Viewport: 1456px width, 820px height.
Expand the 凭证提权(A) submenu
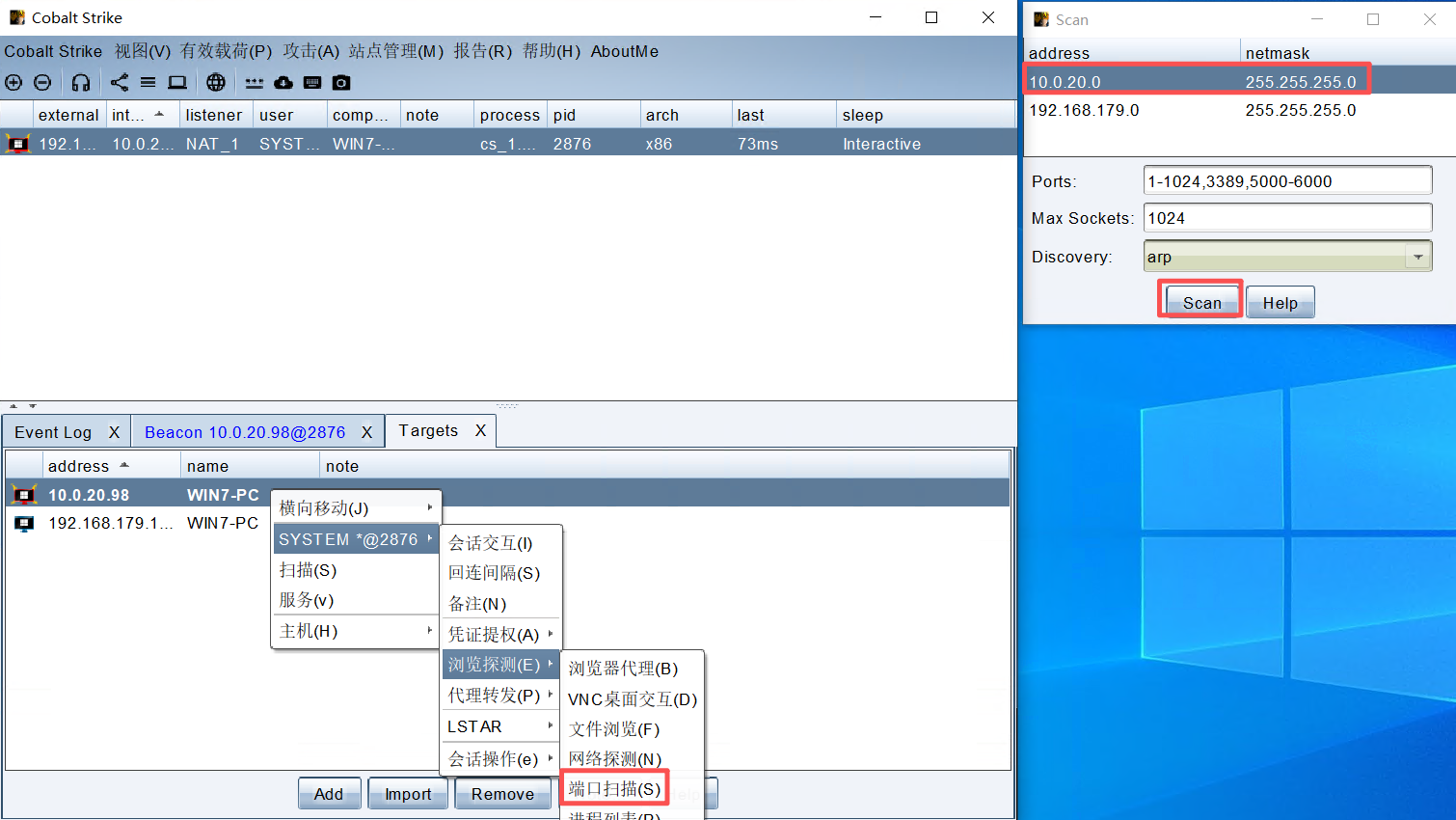pos(500,635)
